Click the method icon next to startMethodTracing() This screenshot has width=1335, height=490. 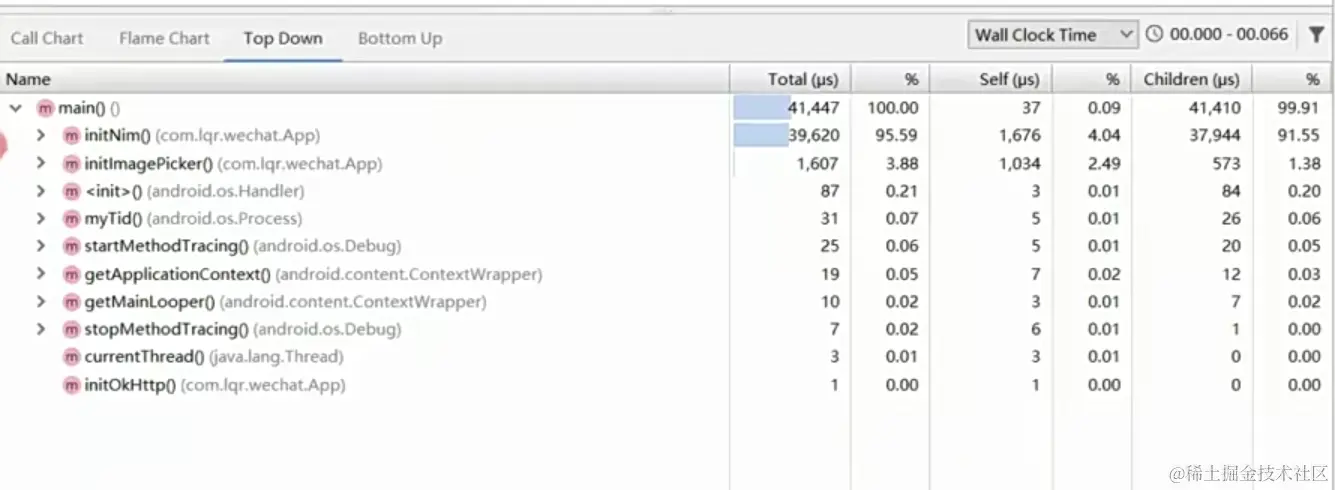coord(71,246)
